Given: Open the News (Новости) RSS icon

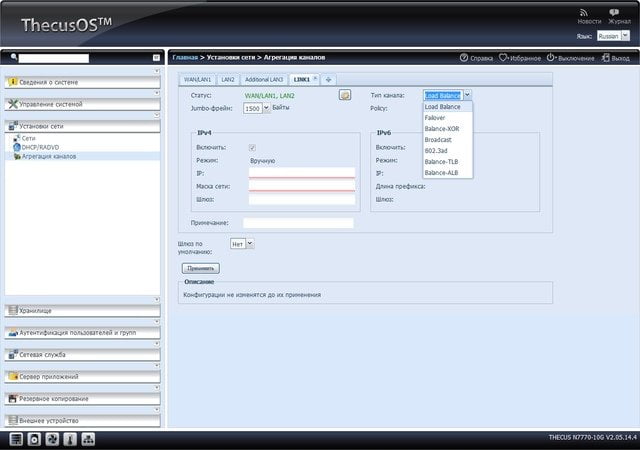Looking at the screenshot, I should [584, 13].
